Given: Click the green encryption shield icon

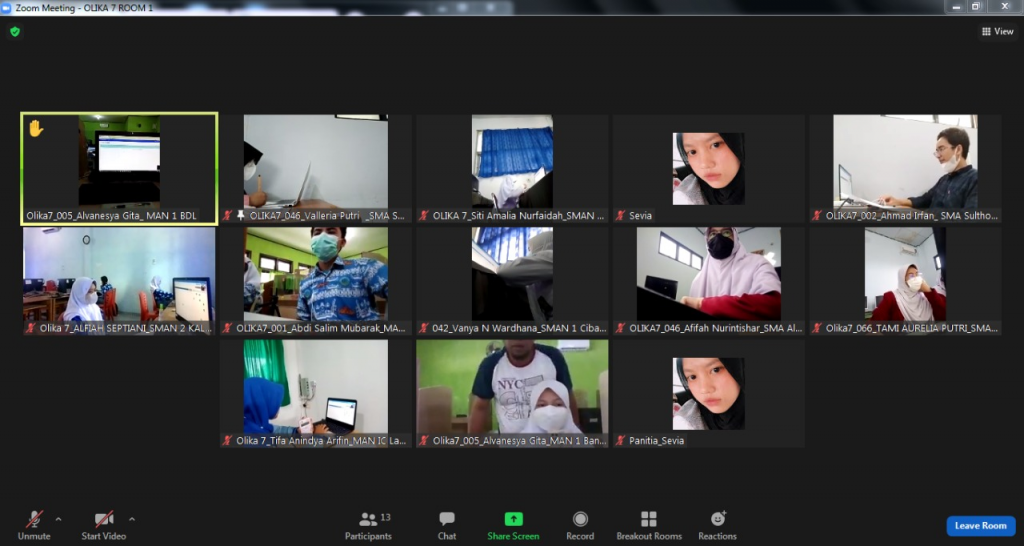Looking at the screenshot, I should click(15, 32).
